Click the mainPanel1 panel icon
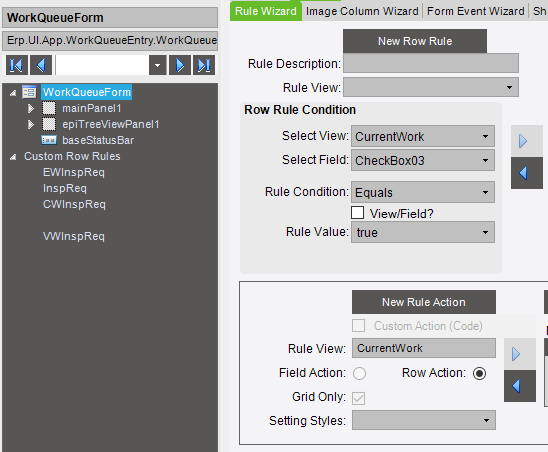548x452 pixels. click(49, 108)
